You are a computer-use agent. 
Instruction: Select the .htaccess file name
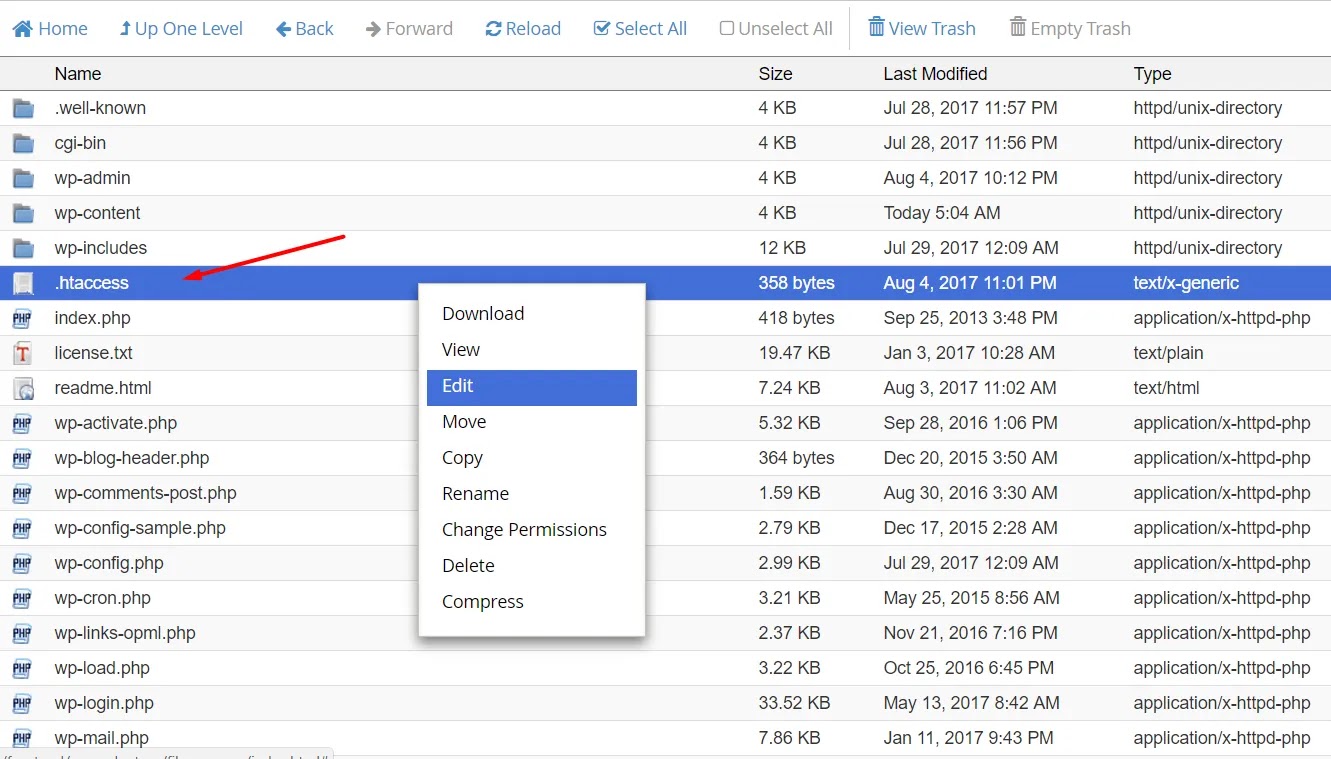[91, 283]
